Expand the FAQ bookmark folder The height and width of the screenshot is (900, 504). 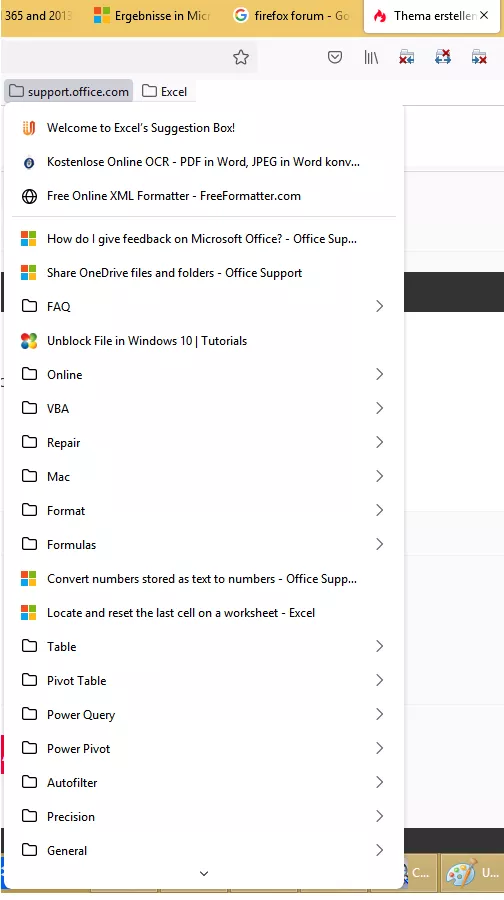click(203, 307)
